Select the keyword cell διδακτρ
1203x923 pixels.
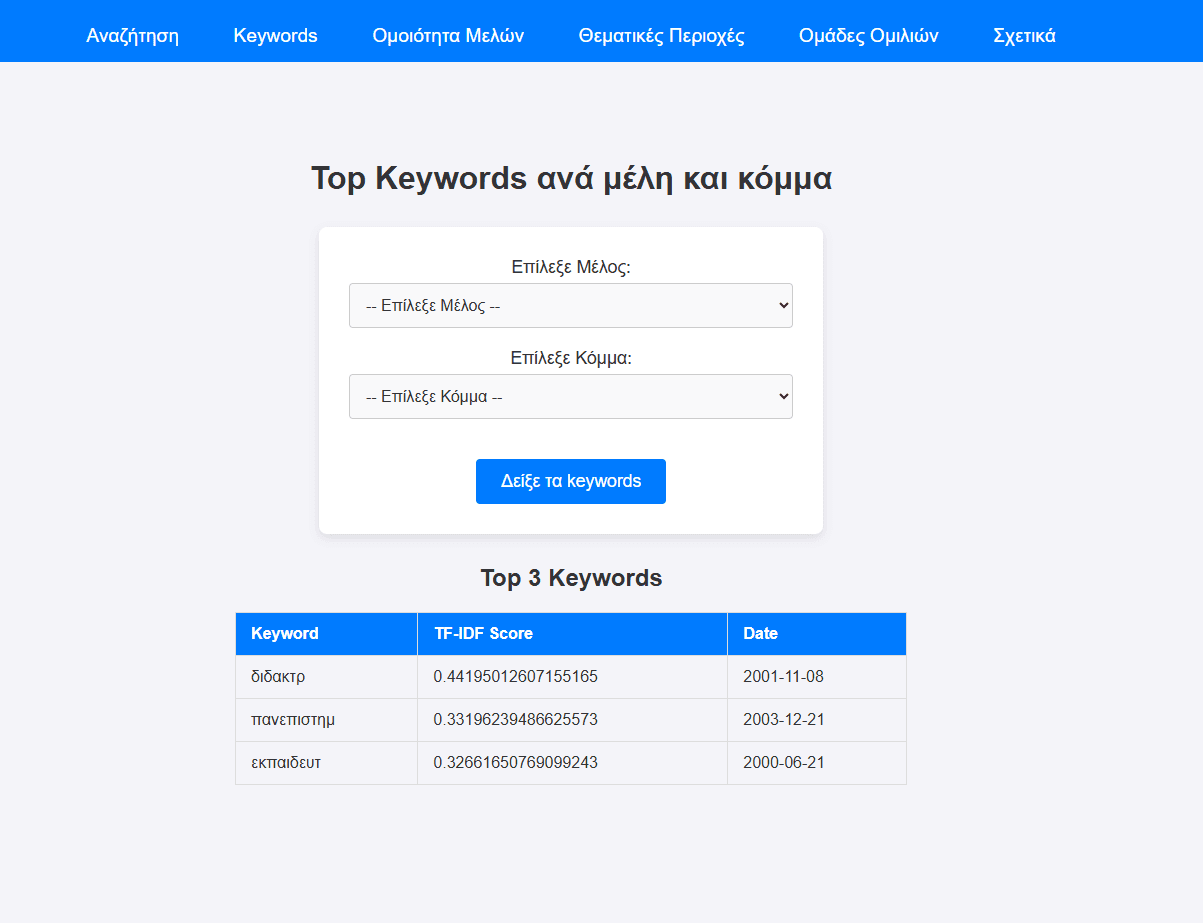[x=326, y=677]
